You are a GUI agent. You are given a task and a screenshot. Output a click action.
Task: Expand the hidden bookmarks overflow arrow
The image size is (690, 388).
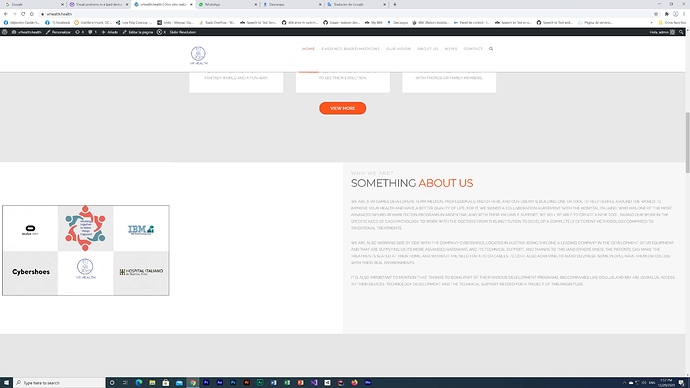(652, 22)
